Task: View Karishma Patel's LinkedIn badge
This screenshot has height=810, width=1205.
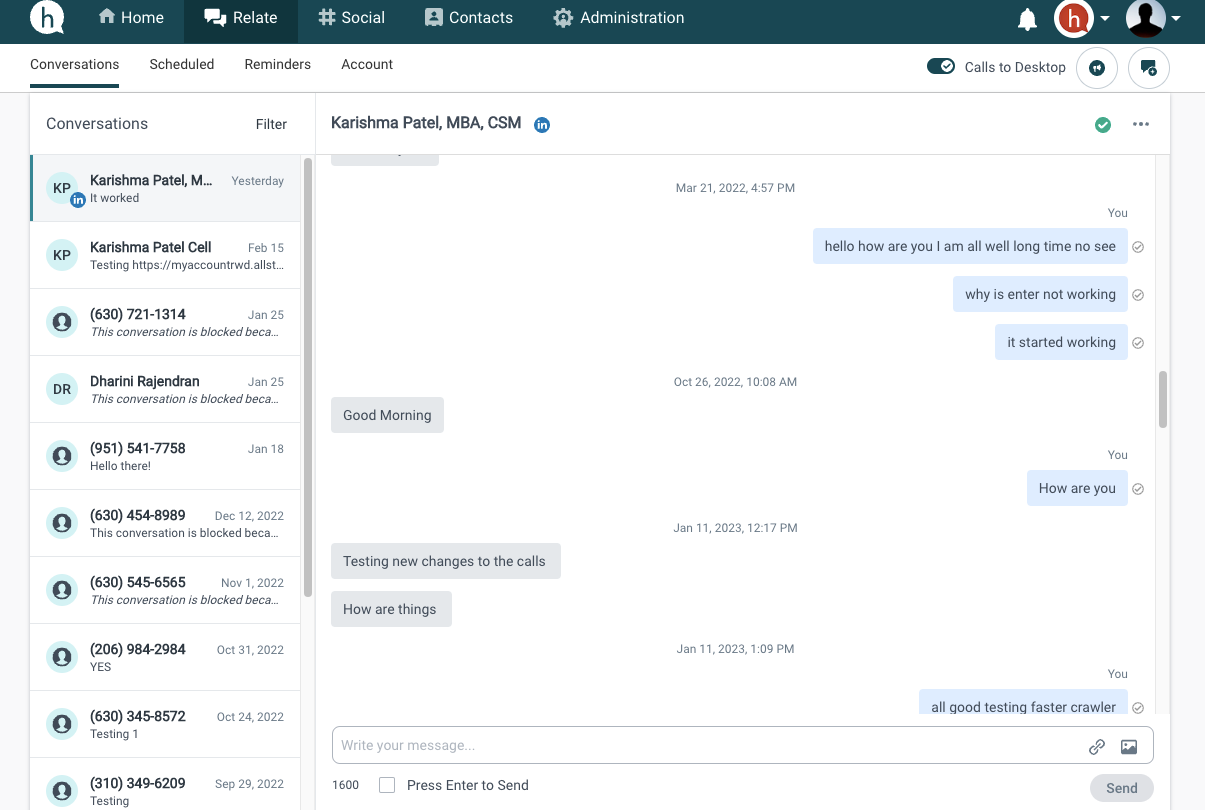Action: point(541,125)
